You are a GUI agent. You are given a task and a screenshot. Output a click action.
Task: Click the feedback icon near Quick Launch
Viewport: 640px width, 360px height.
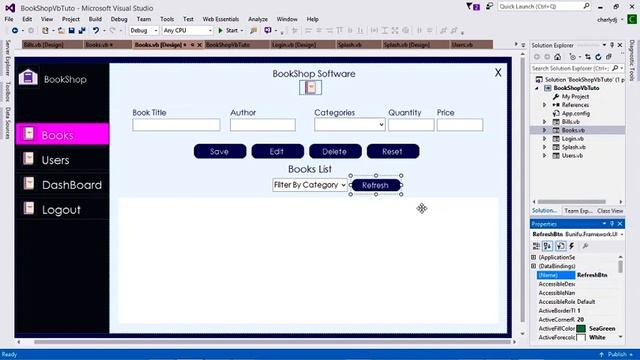[489, 7]
